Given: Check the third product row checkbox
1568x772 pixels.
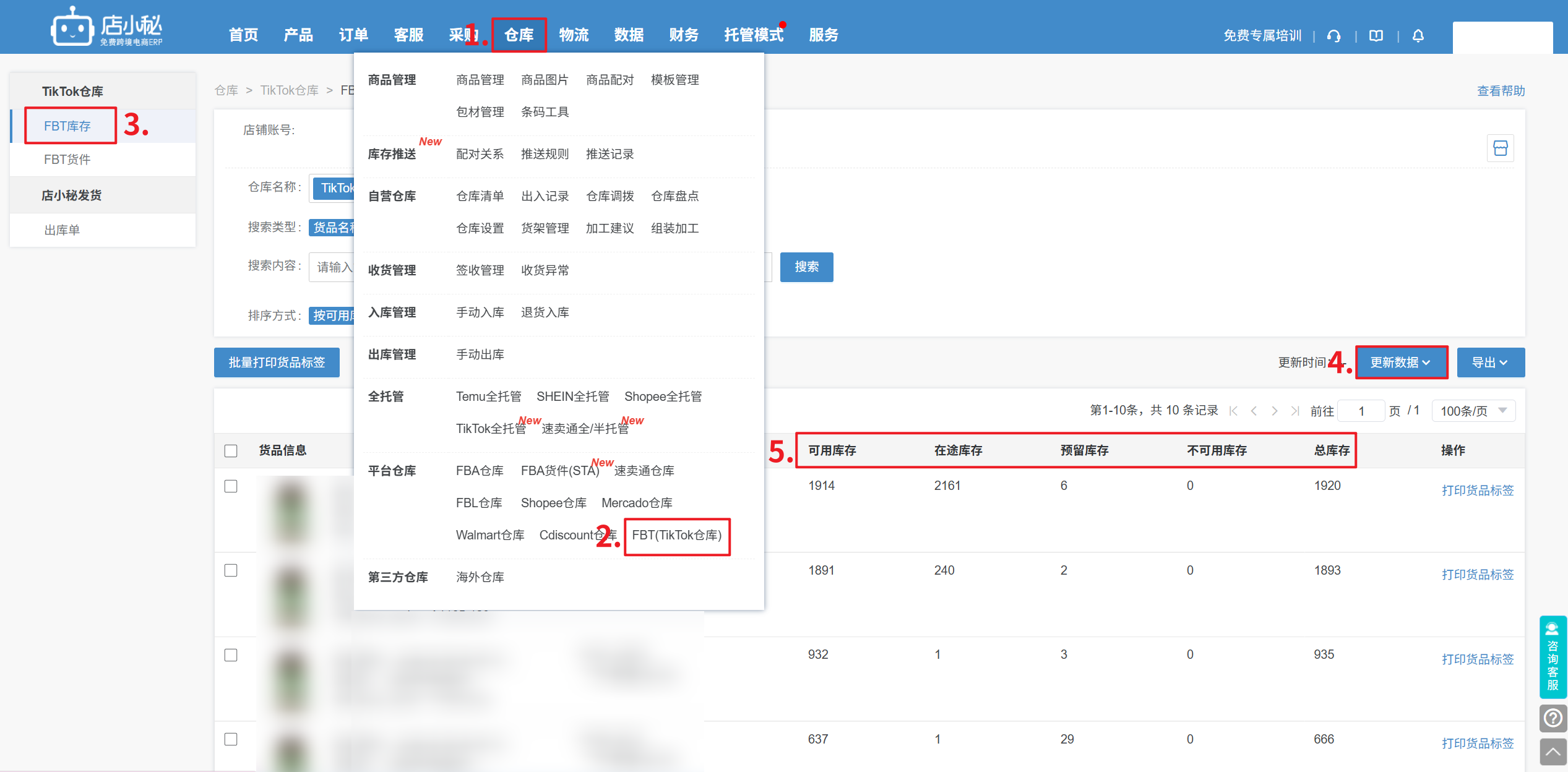Looking at the screenshot, I should click(231, 655).
